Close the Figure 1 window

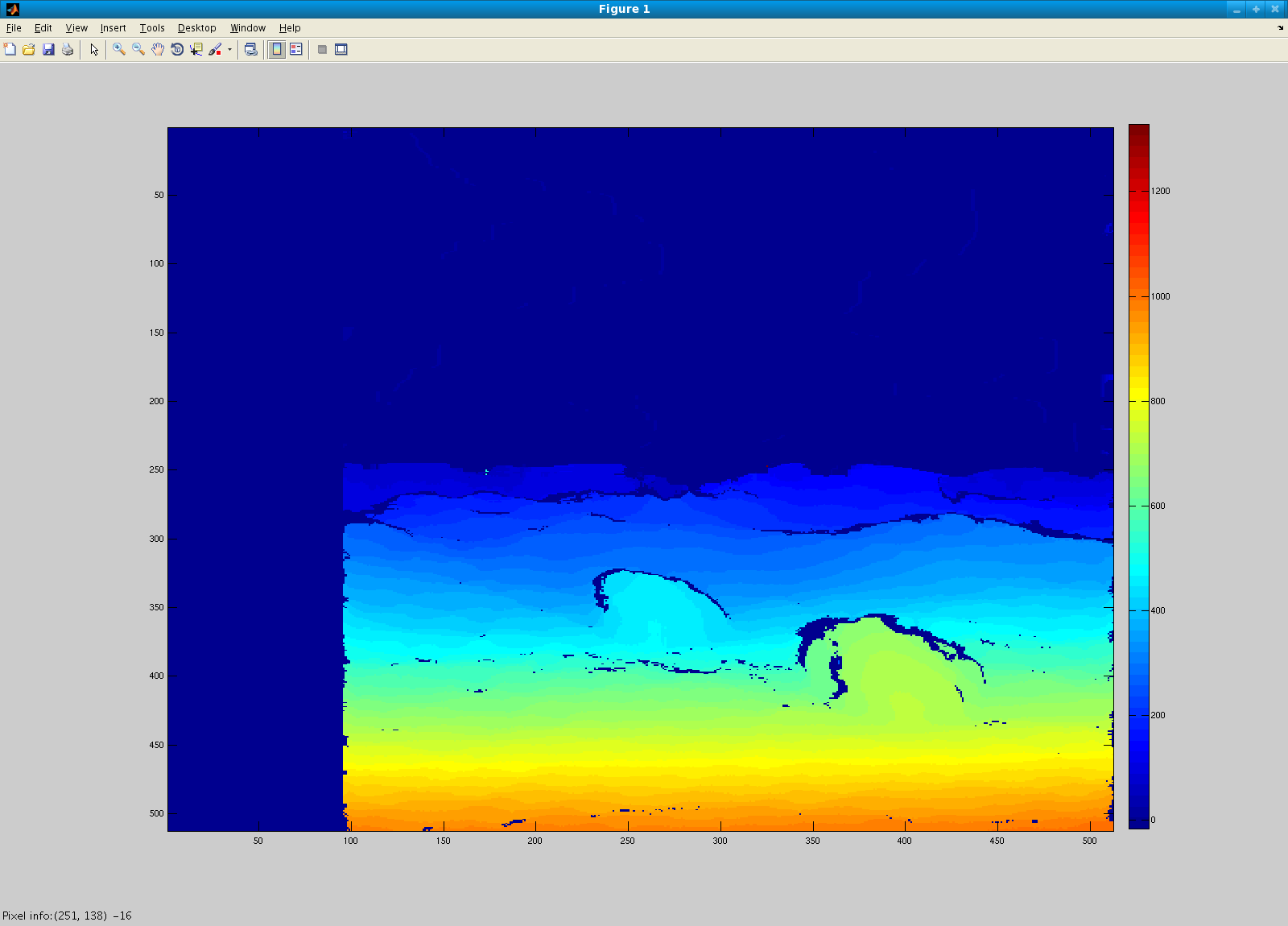[1275, 9]
